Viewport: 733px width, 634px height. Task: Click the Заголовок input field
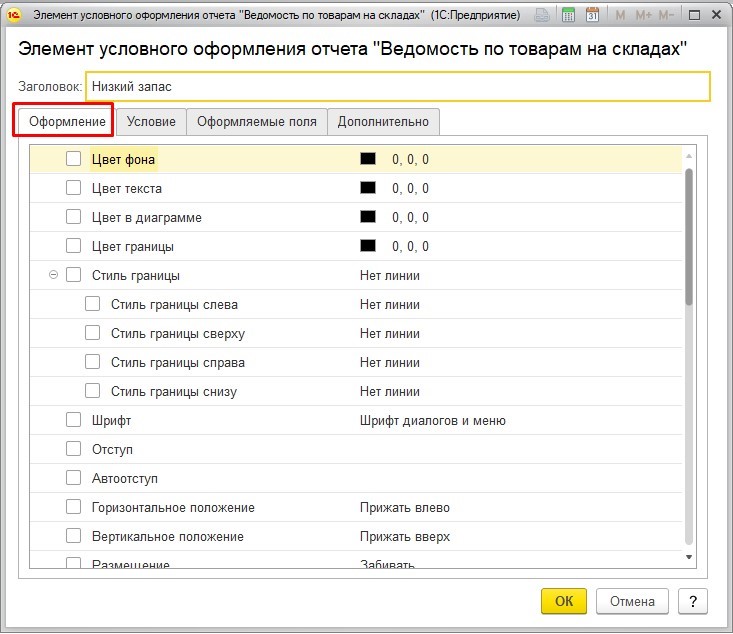398,86
